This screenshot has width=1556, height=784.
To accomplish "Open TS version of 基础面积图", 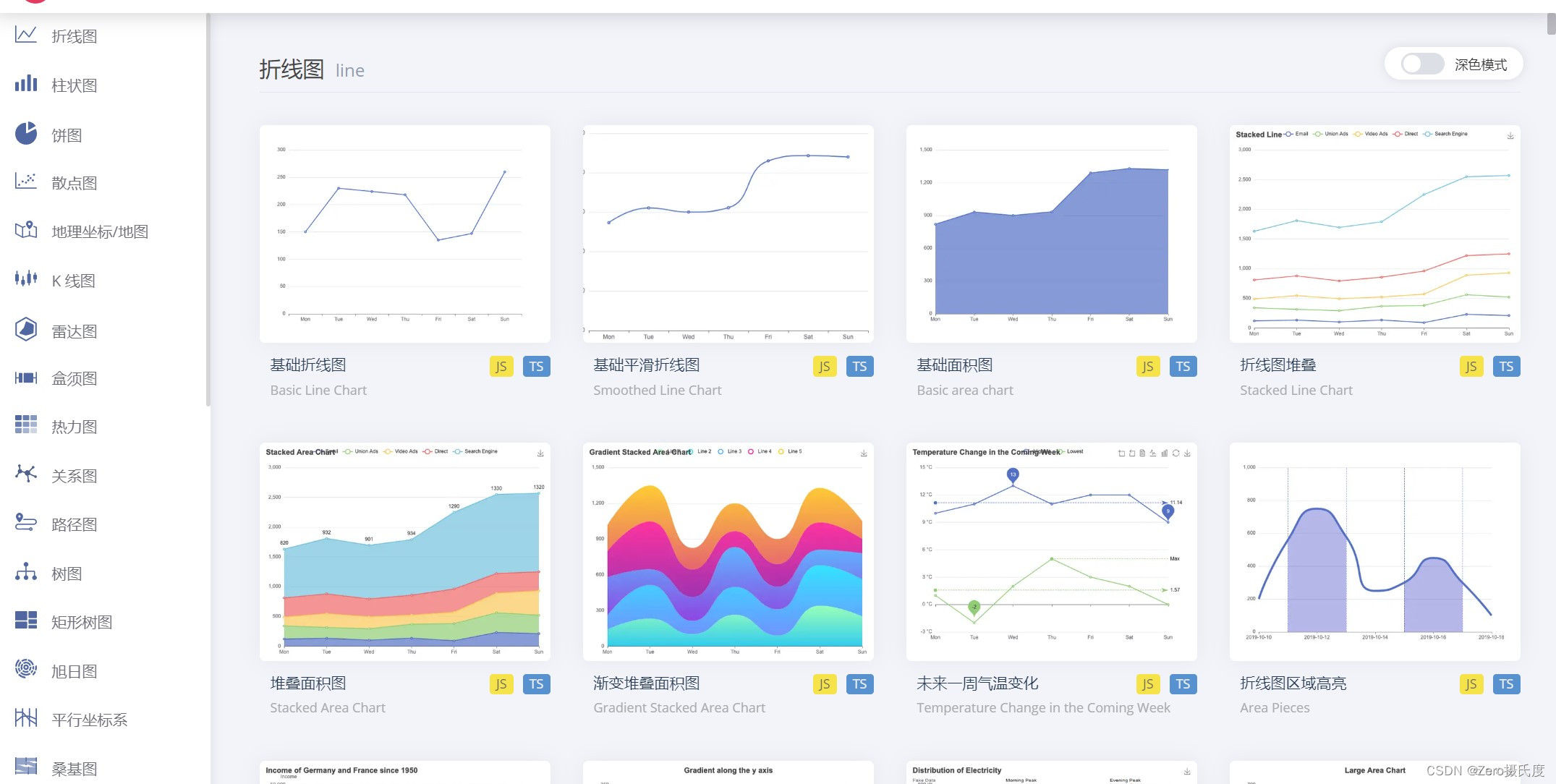I will [1183, 367].
